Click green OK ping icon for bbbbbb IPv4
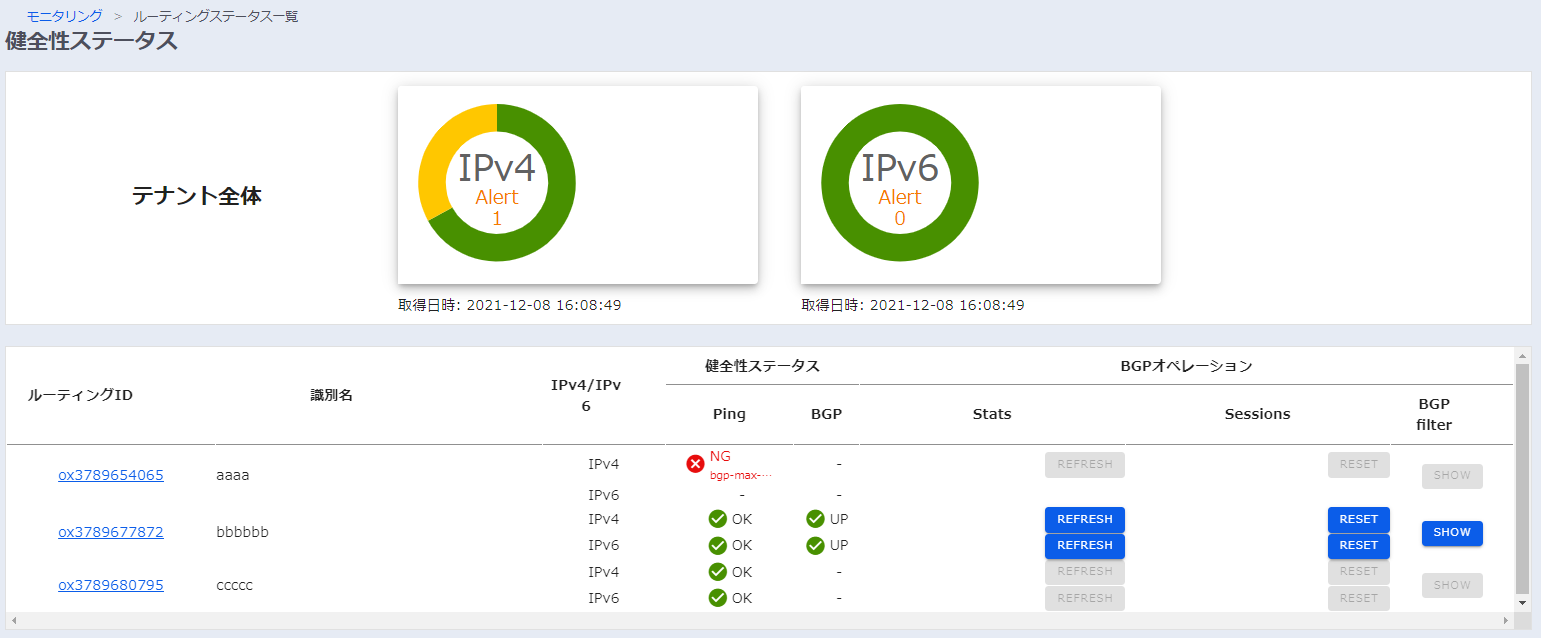Image resolution: width=1541 pixels, height=638 pixels. (717, 519)
